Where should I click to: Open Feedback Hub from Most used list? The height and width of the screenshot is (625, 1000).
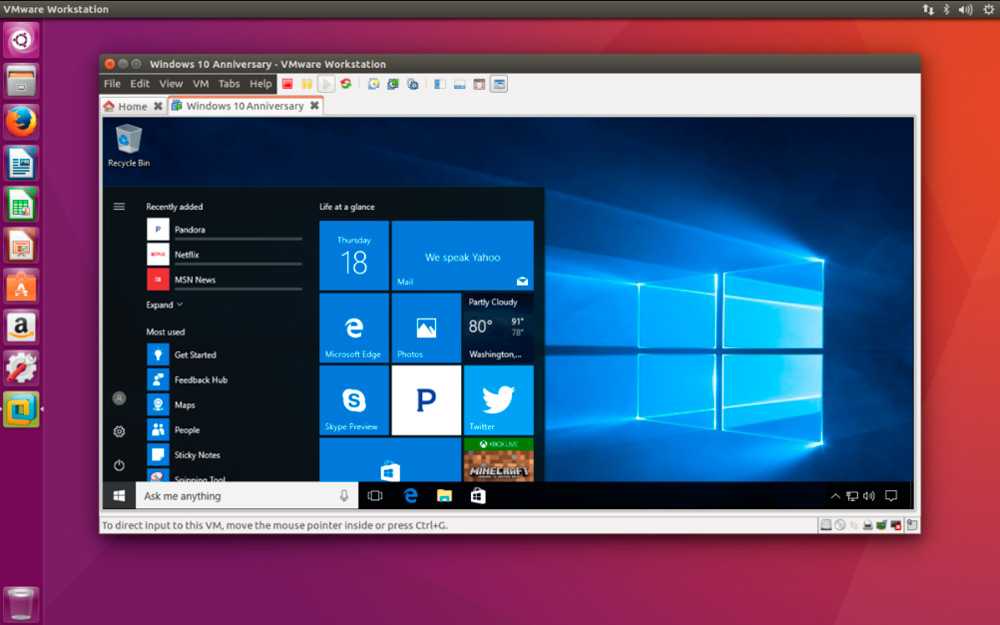[200, 380]
